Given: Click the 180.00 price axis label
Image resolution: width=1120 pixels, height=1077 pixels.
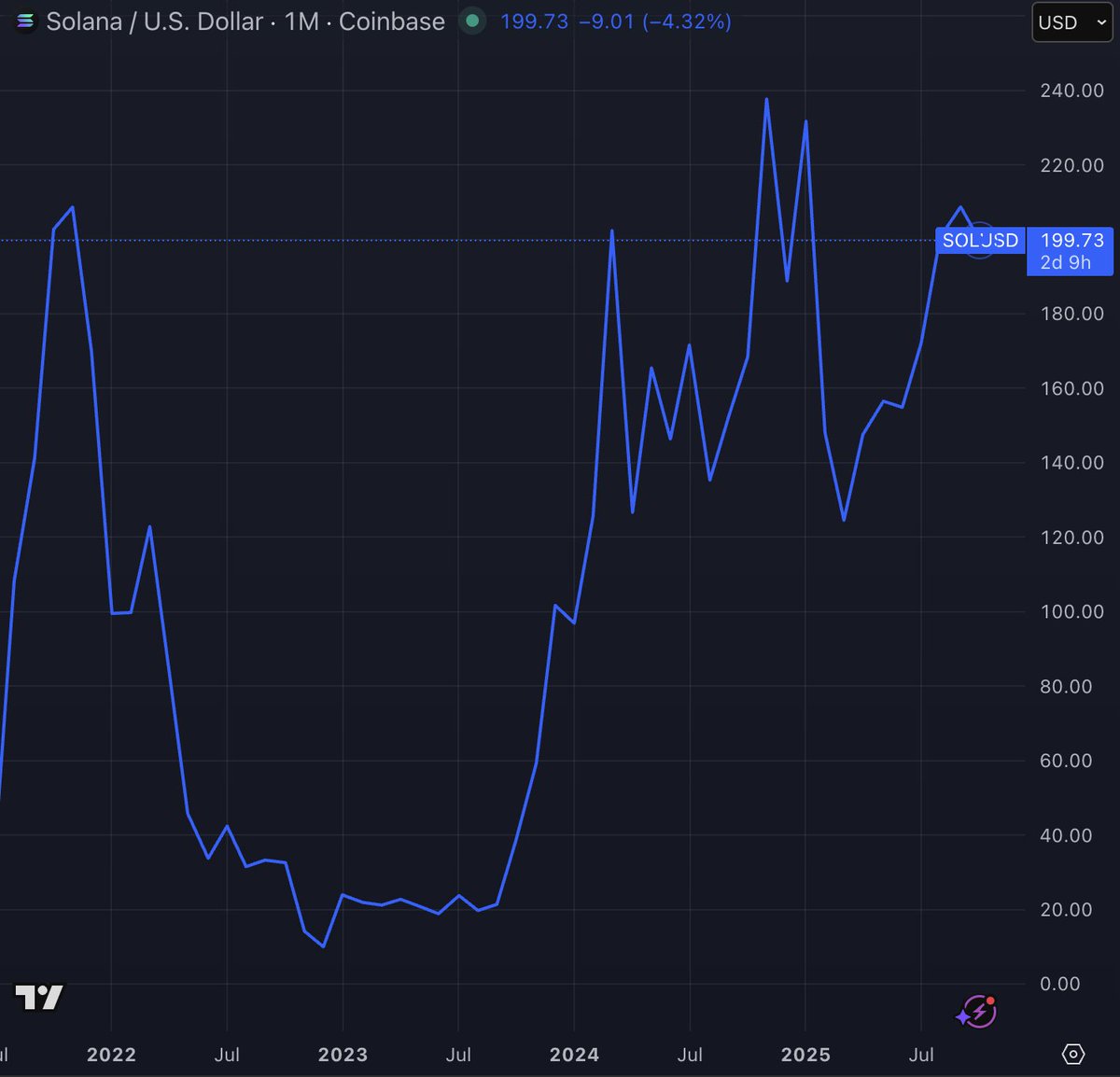Looking at the screenshot, I should tap(1072, 314).
